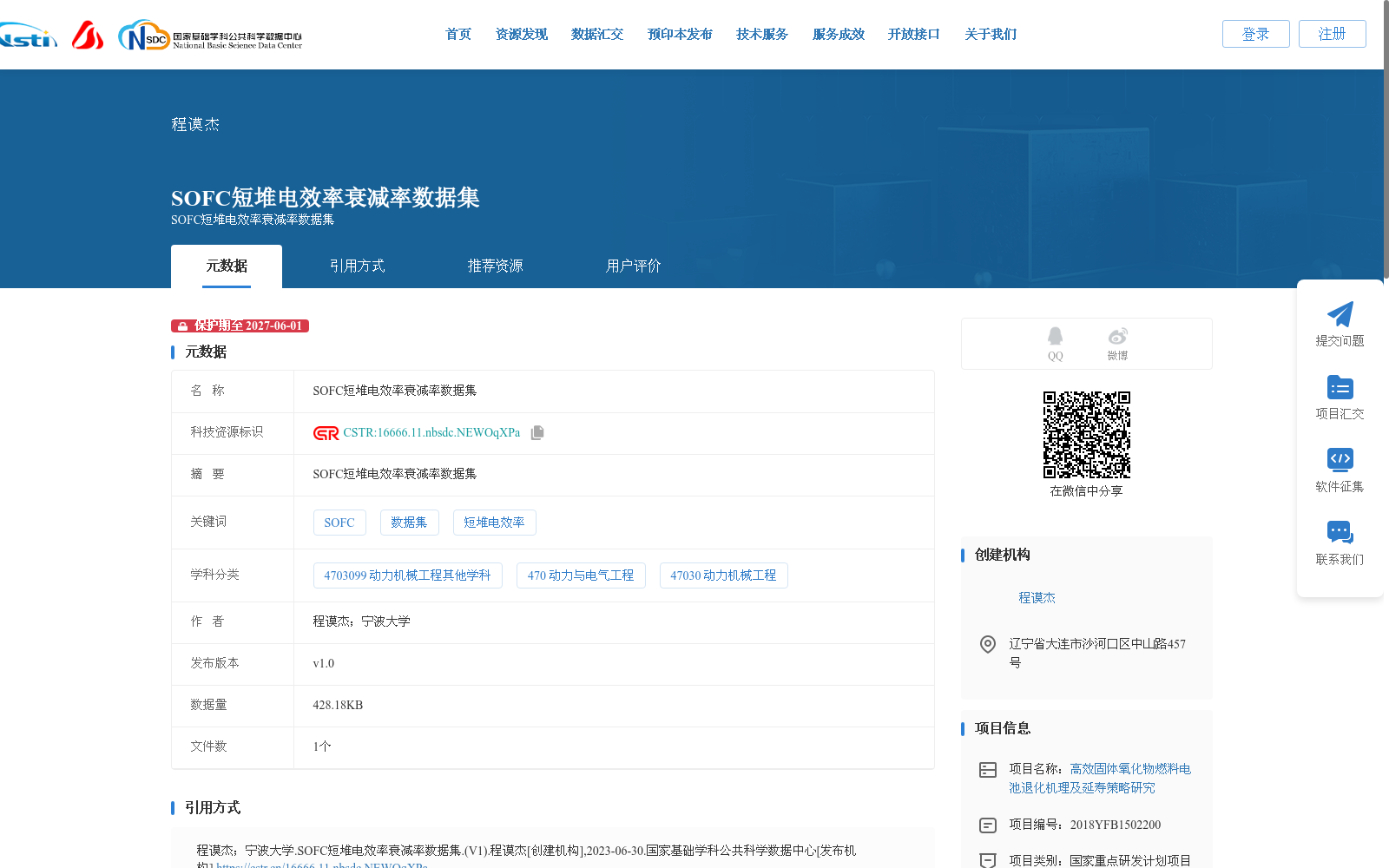Open National Basic Science Data Center logo
Viewport: 1389px width, 868px height.
click(210, 36)
